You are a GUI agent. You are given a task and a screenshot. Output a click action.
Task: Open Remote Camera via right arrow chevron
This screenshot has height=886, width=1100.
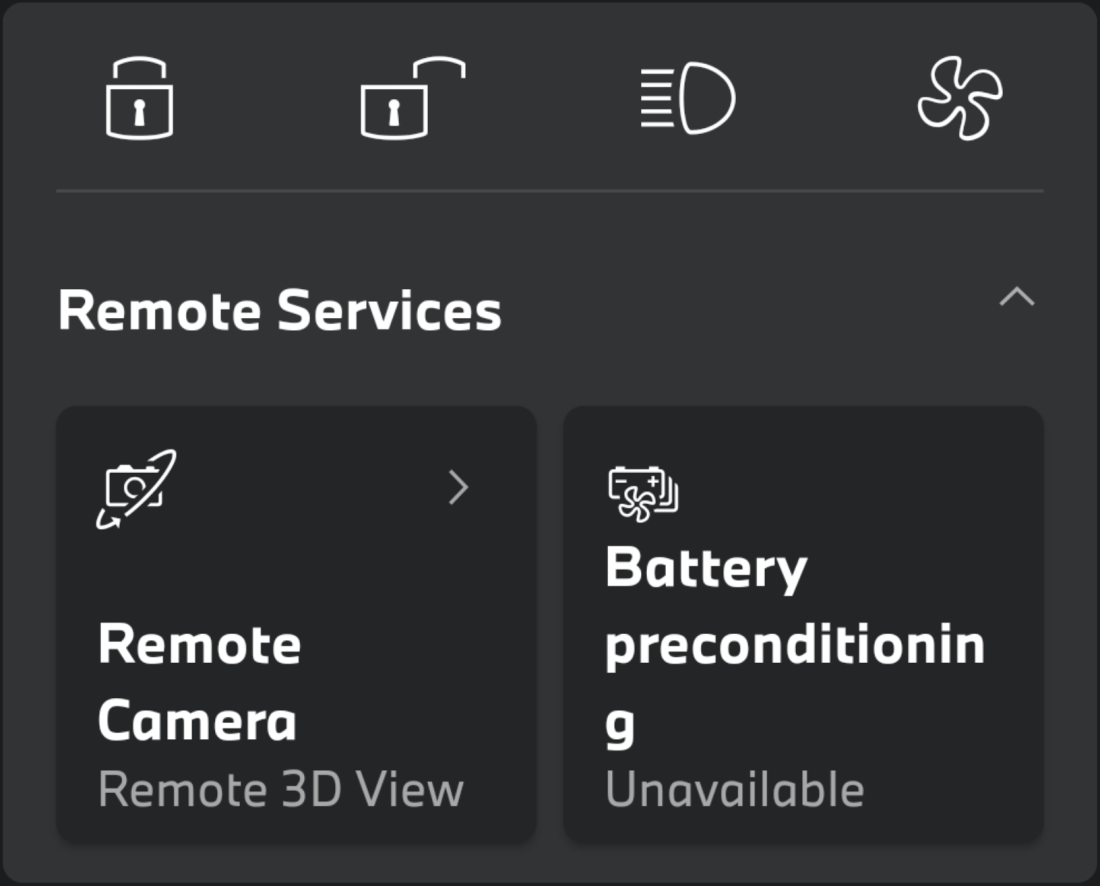[458, 488]
